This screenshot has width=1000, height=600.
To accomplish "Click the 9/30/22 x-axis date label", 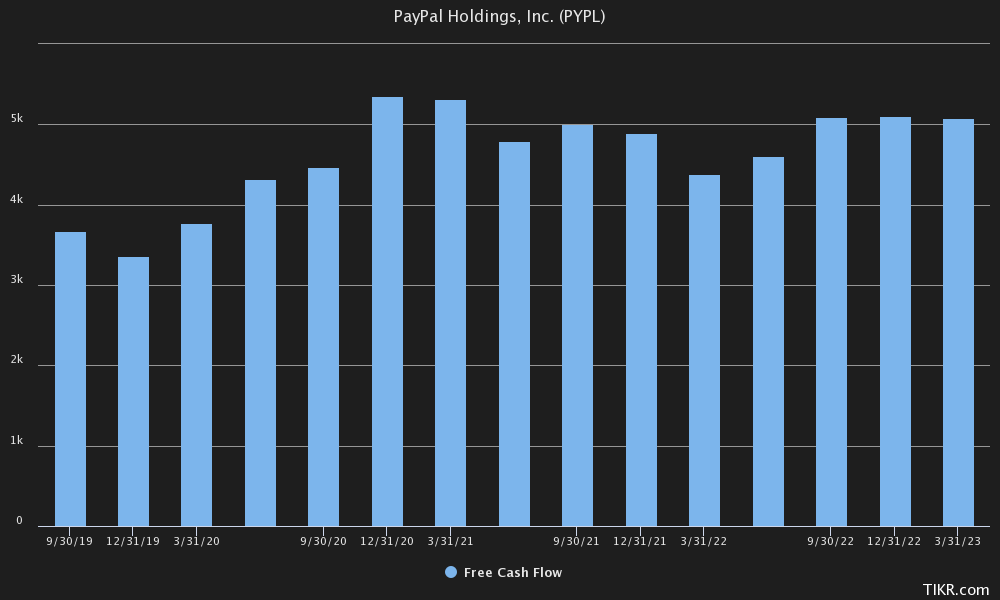I will pyautogui.click(x=830, y=541).
